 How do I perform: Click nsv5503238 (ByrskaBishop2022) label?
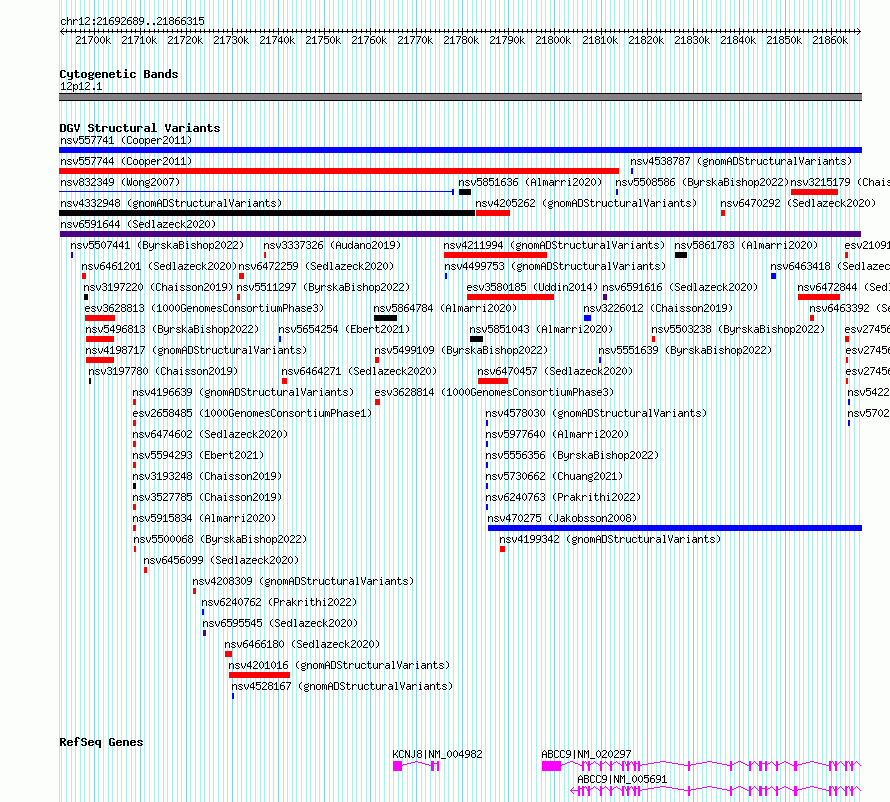pyautogui.click(x=738, y=329)
